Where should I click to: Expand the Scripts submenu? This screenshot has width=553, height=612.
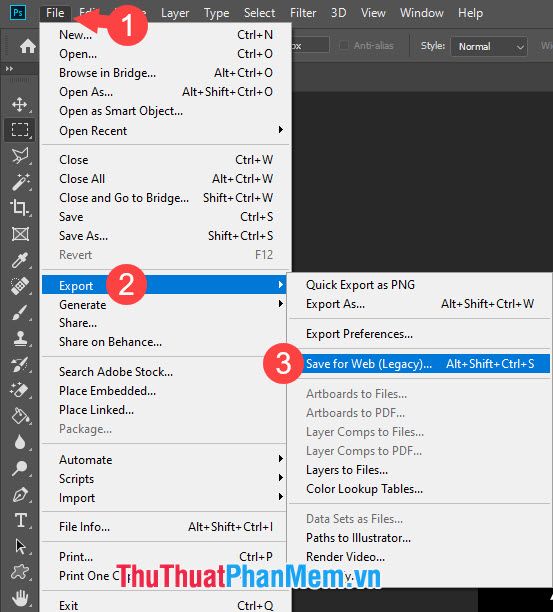coord(165,479)
